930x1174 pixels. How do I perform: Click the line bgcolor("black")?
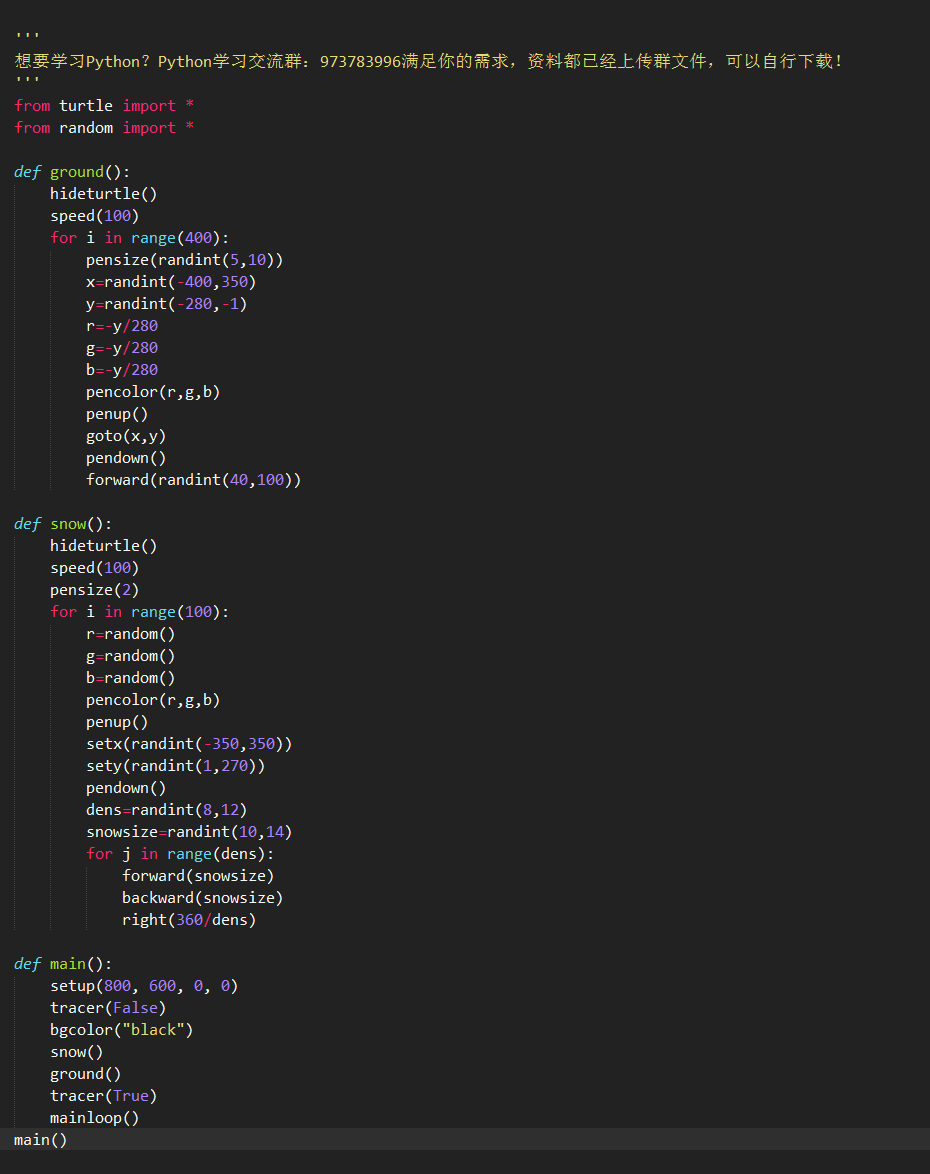click(121, 1030)
